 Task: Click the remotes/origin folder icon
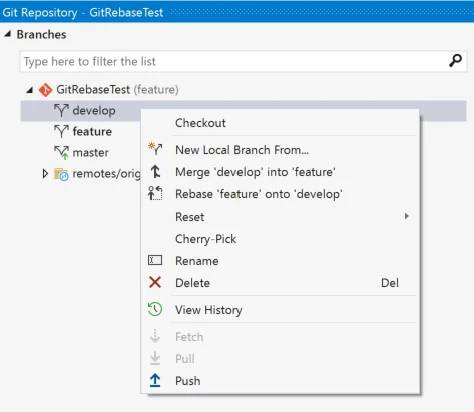point(61,174)
